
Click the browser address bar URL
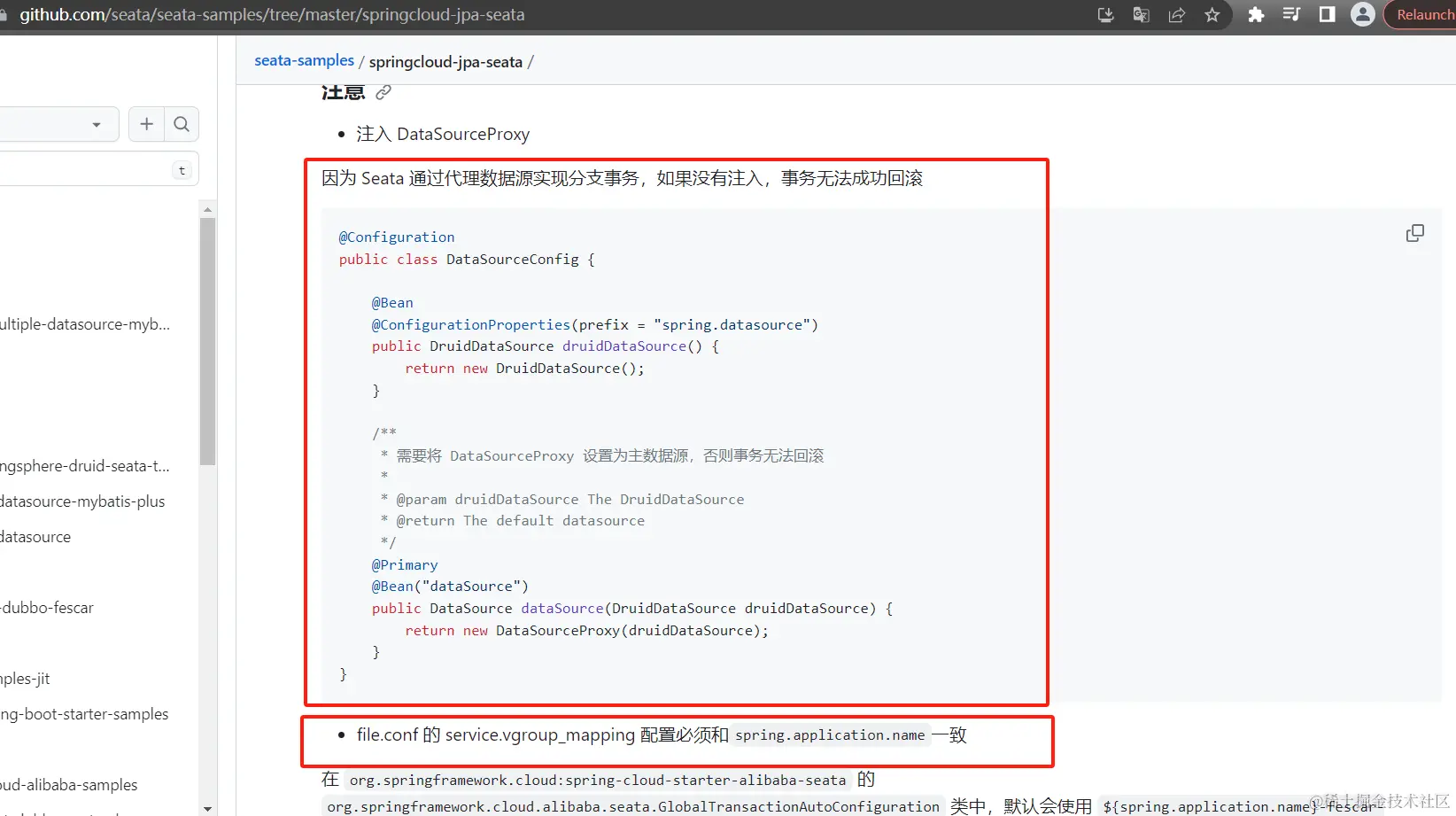click(272, 15)
